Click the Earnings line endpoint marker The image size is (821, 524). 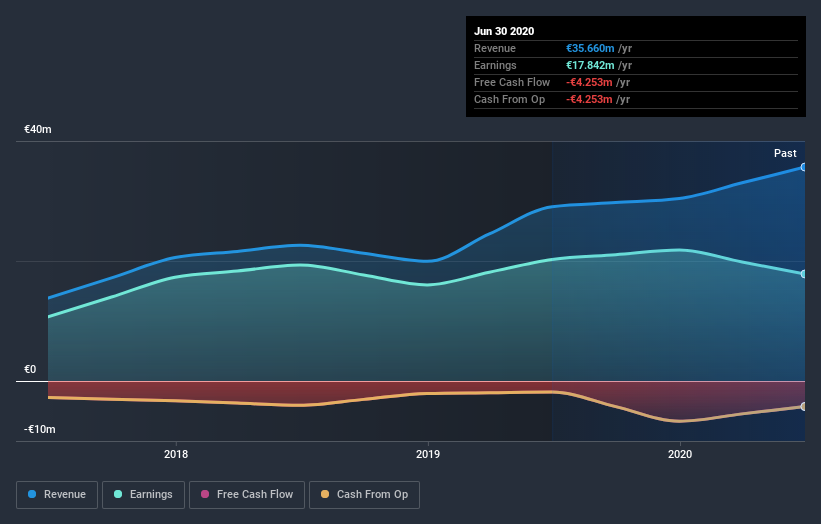coord(803,274)
